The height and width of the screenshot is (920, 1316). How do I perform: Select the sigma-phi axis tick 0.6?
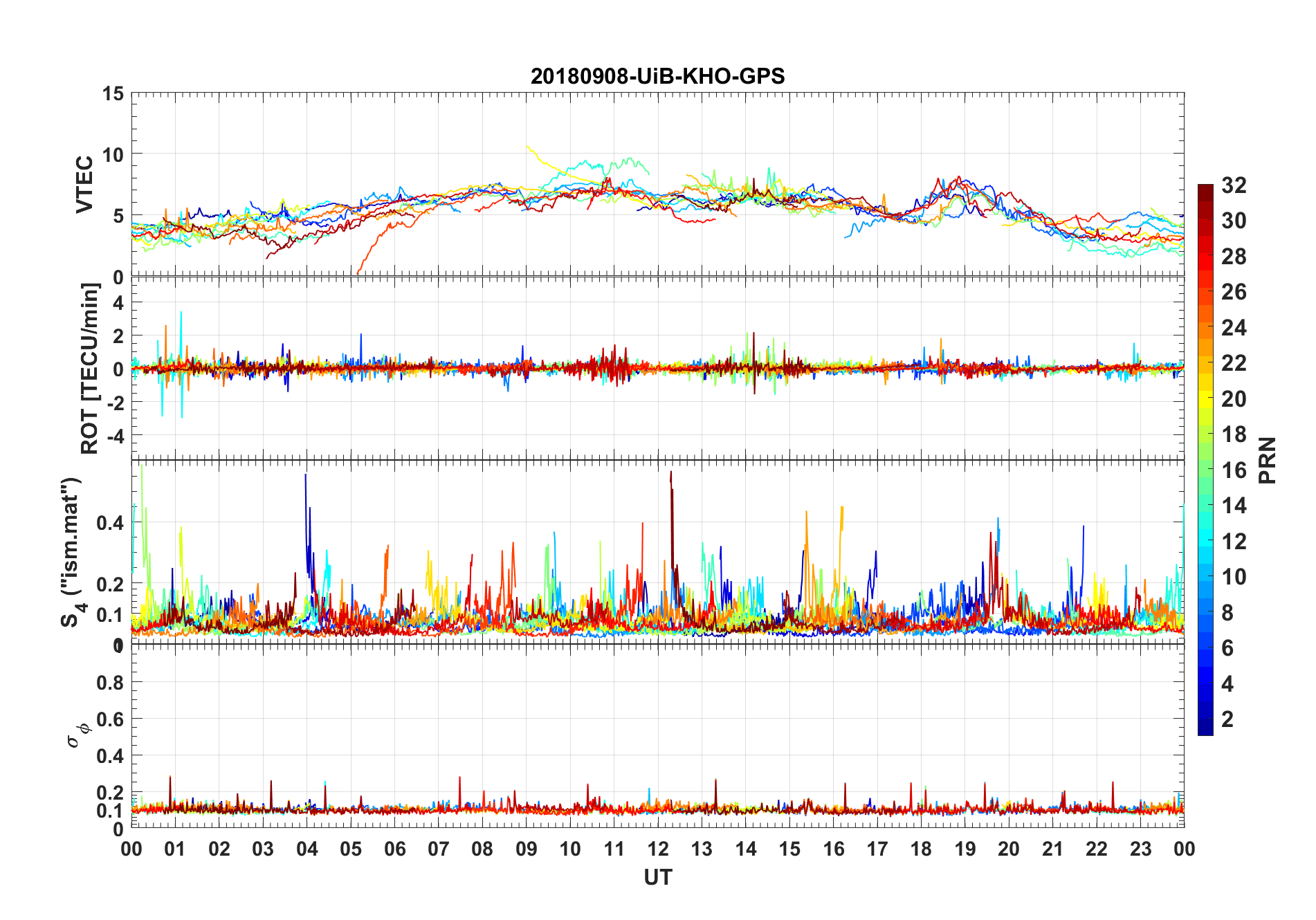[110, 719]
